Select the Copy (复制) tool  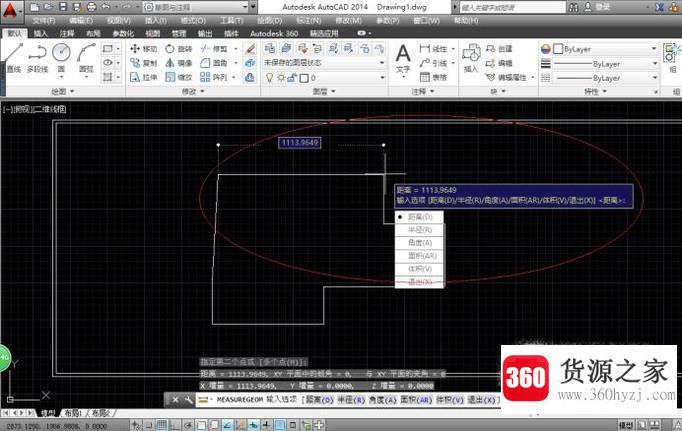(144, 63)
